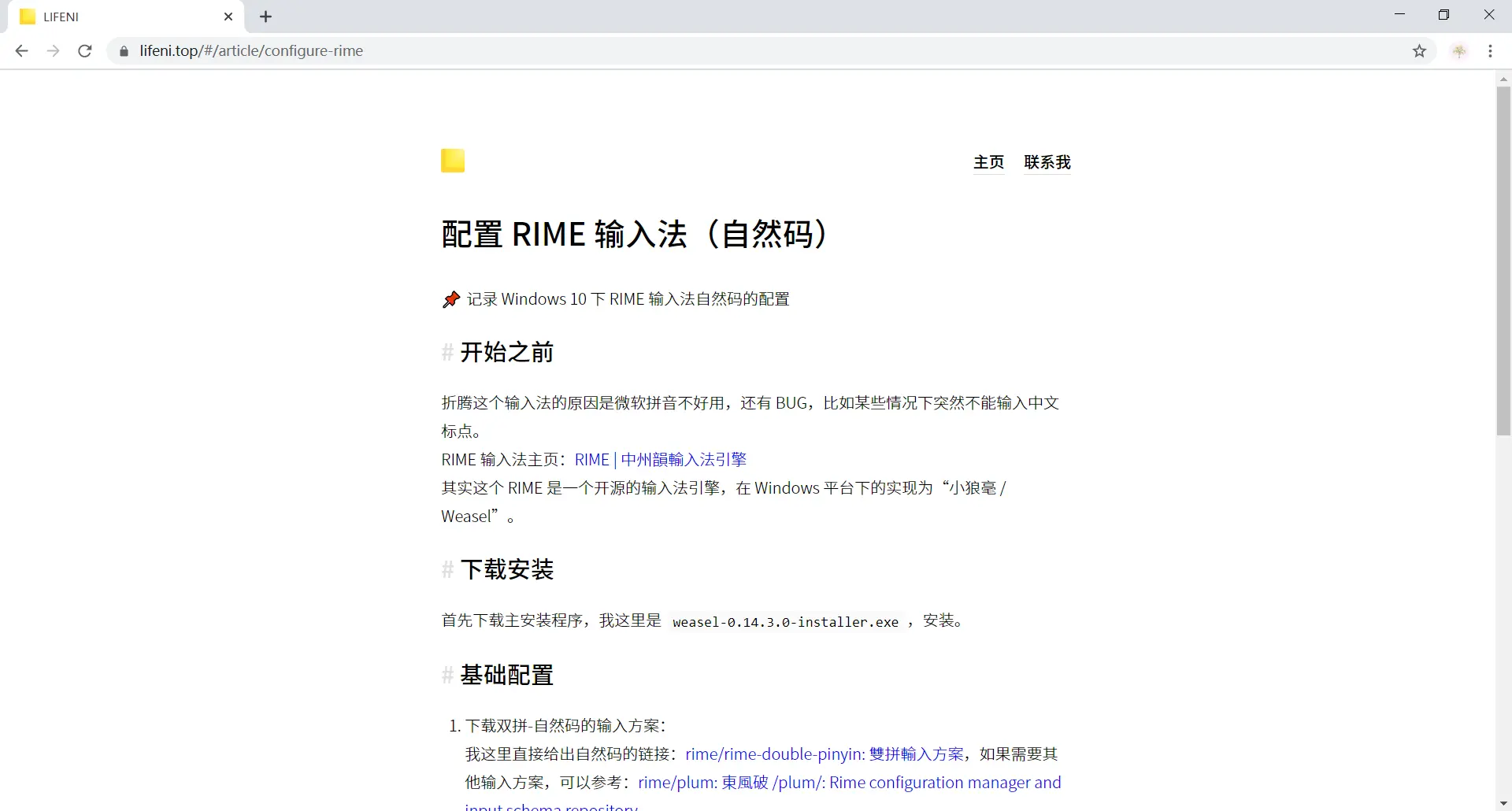
Task: Open the Chrome three-dot menu
Action: click(x=1490, y=50)
